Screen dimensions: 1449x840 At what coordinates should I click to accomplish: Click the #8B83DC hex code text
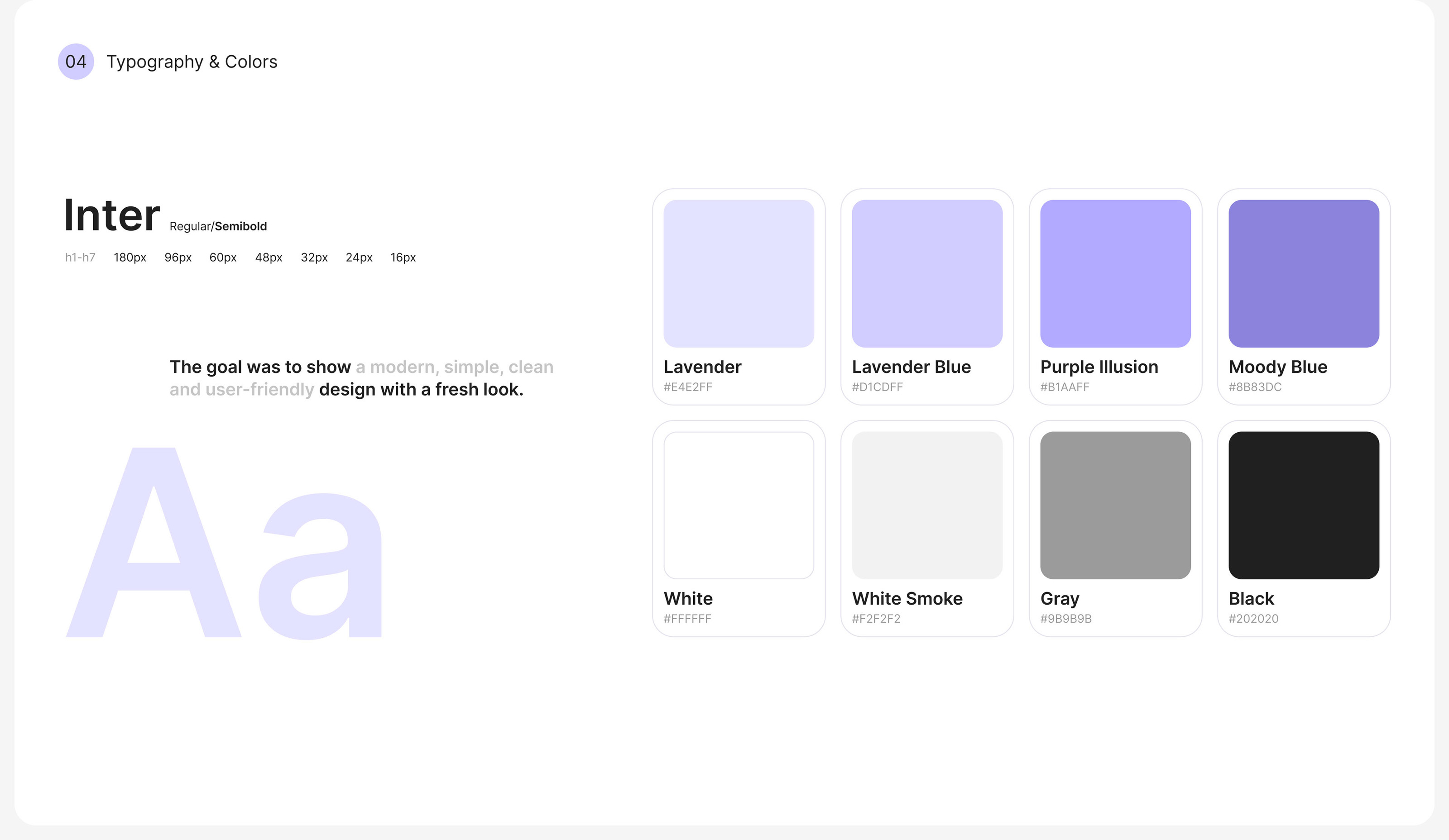(1255, 387)
